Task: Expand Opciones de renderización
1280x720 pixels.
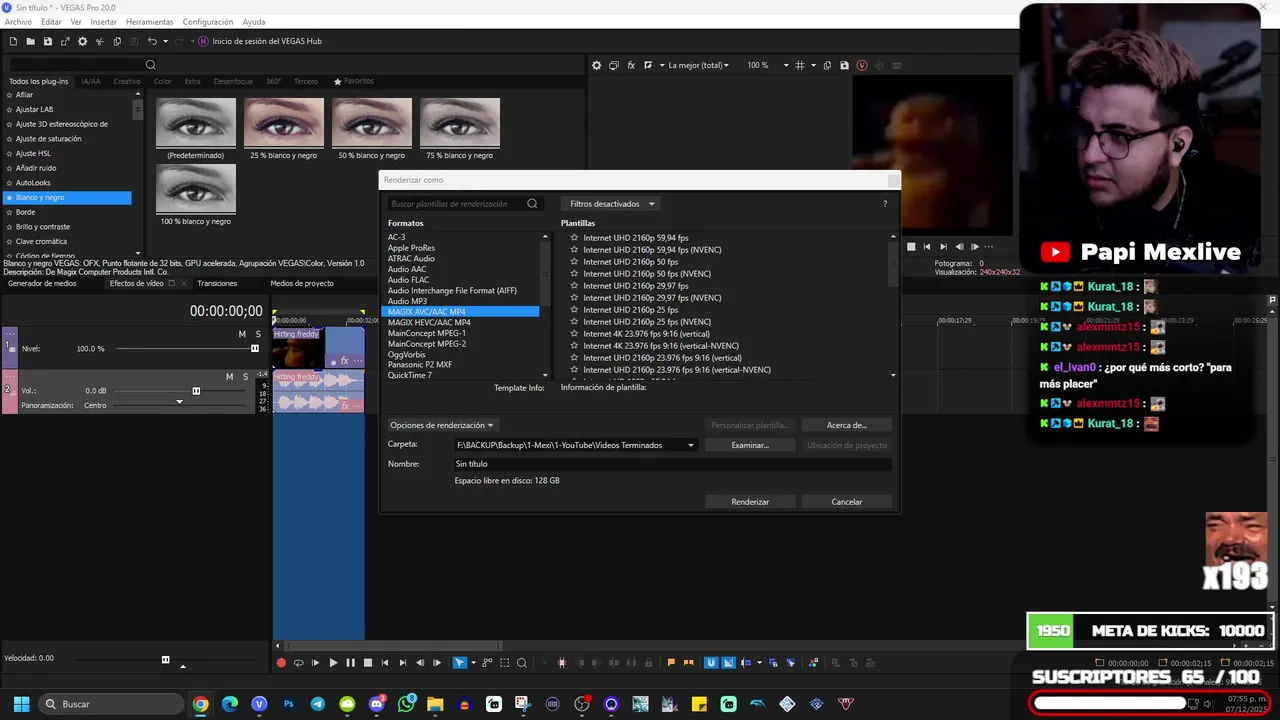Action: (x=441, y=425)
